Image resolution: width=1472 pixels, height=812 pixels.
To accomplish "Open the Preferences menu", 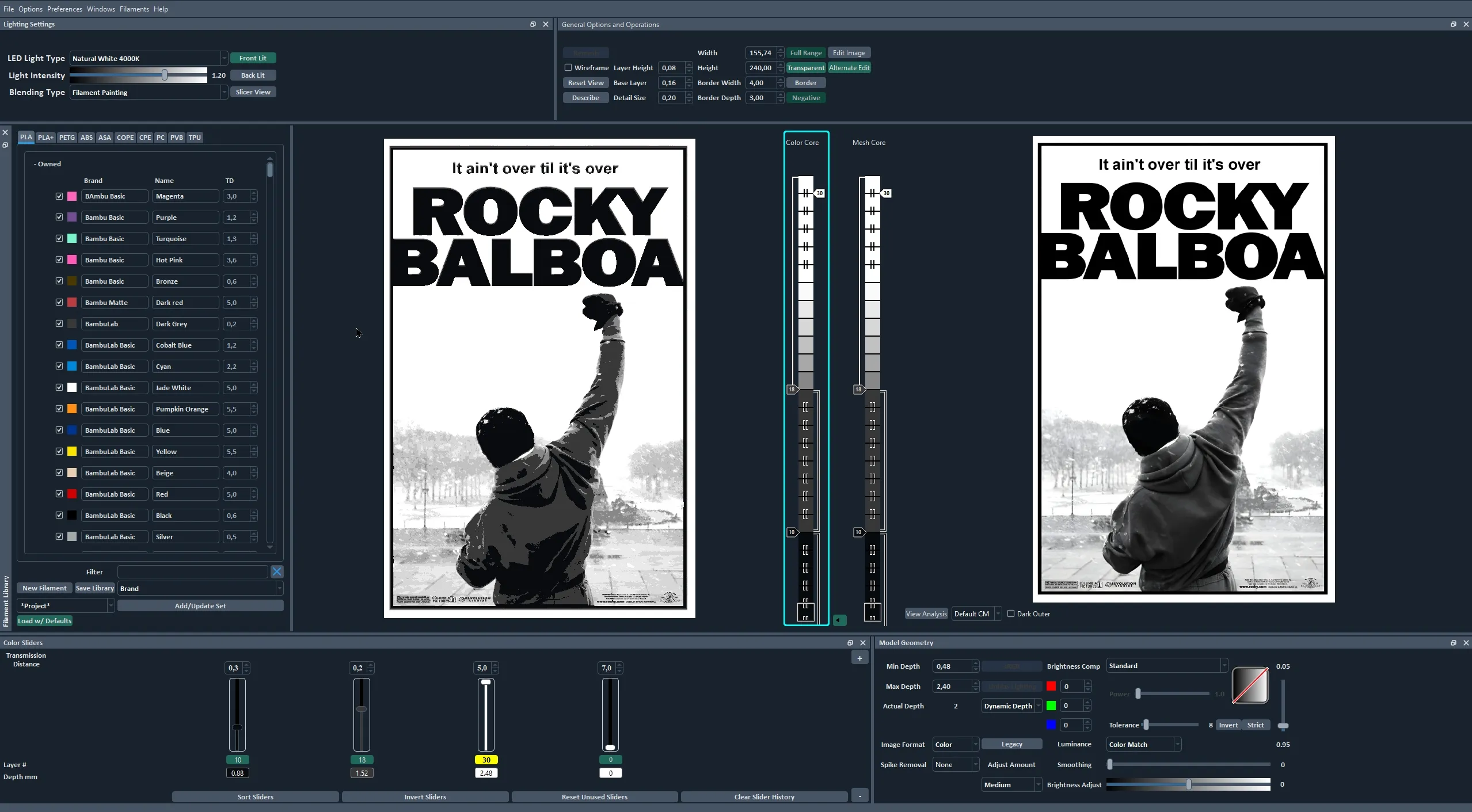I will click(64, 9).
